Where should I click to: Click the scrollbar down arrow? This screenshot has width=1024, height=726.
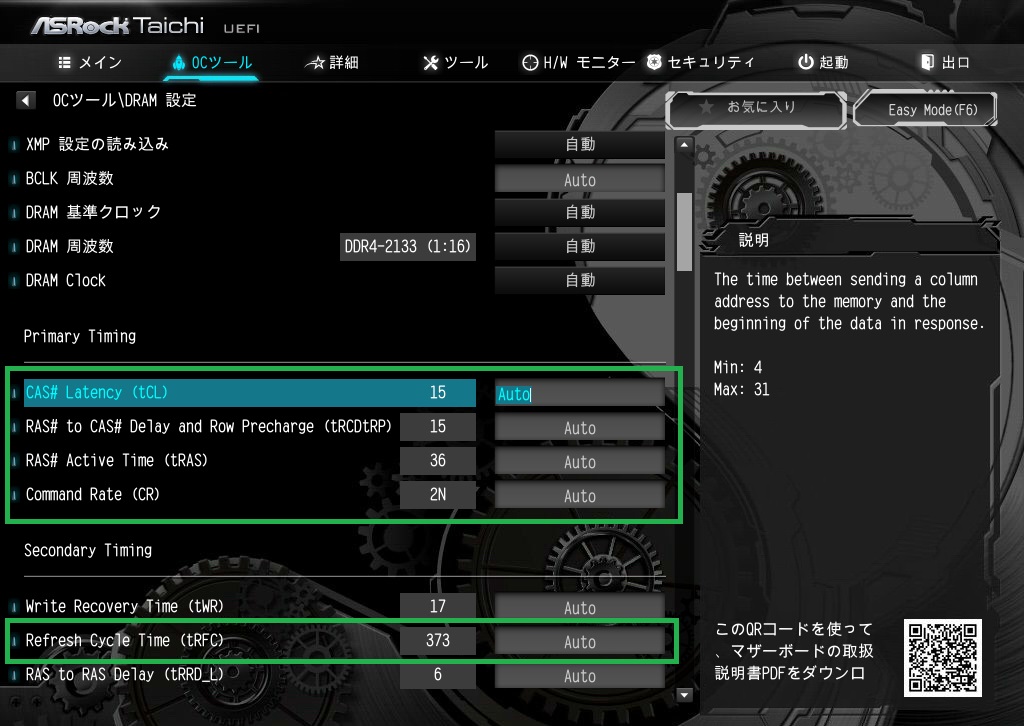(685, 694)
